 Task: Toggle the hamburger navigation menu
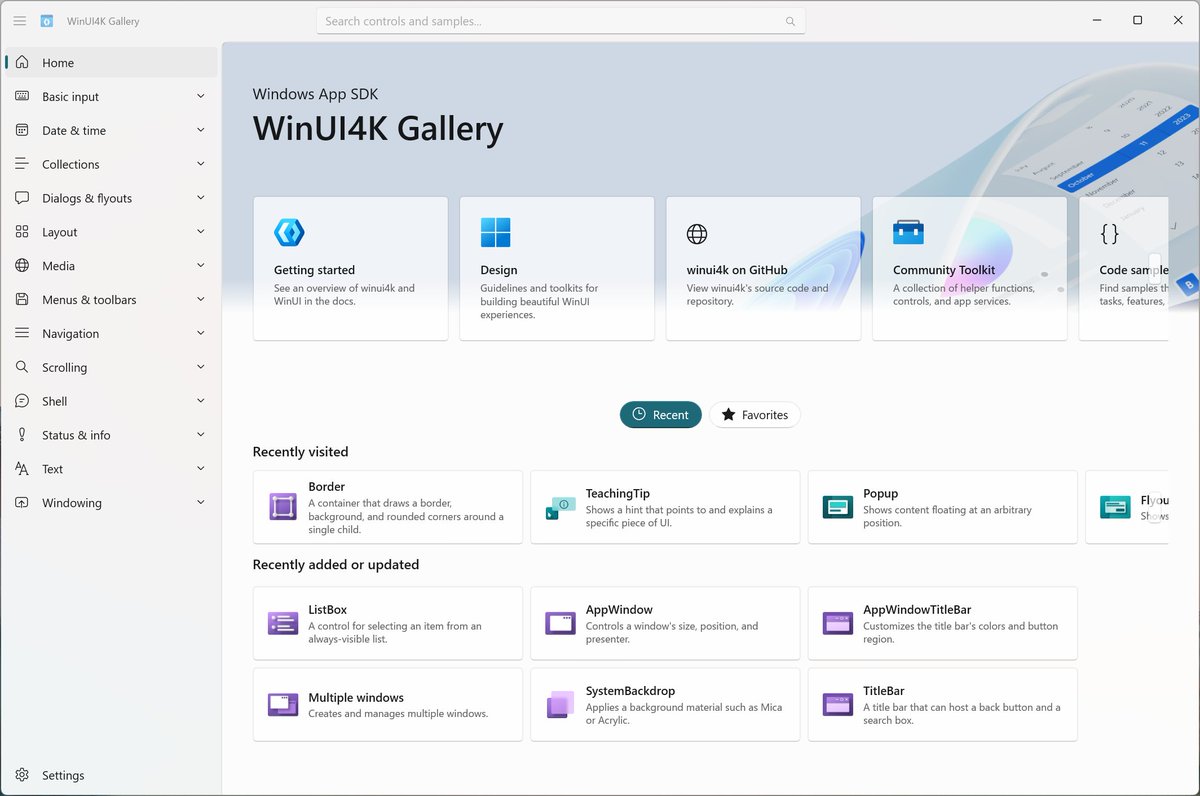click(x=20, y=21)
